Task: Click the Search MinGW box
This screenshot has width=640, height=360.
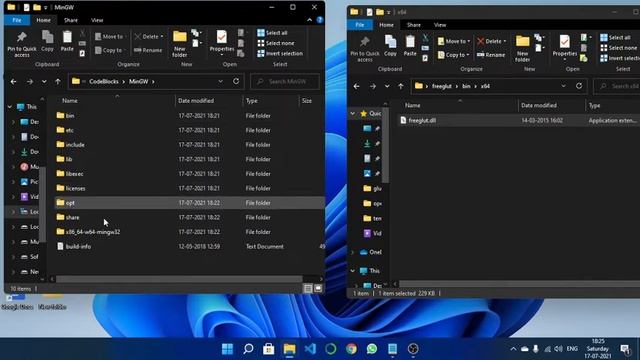Action: (285, 82)
